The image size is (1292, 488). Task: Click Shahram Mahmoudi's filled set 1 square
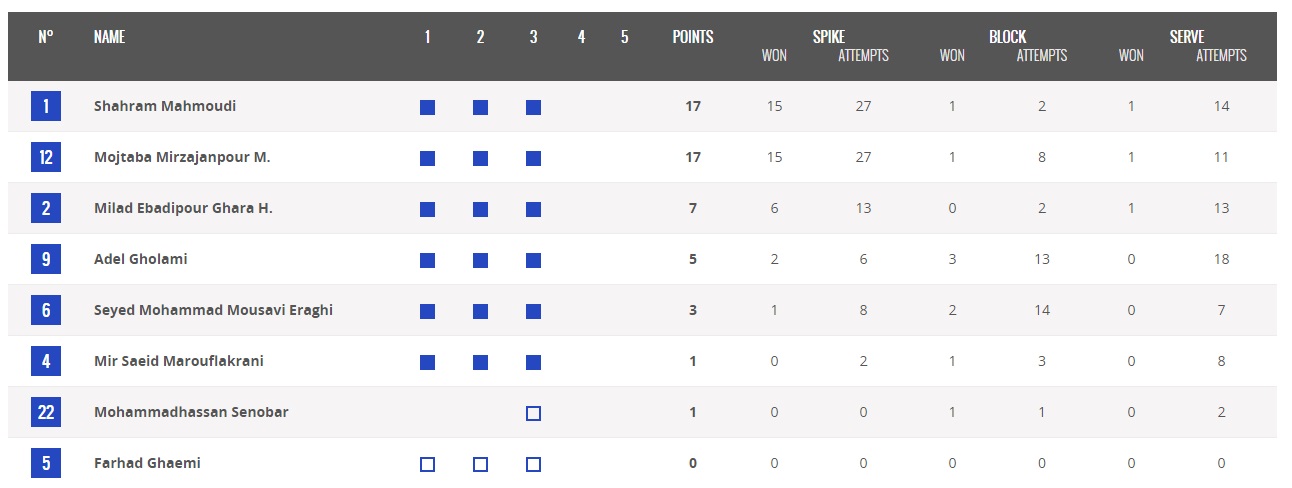[x=427, y=107]
